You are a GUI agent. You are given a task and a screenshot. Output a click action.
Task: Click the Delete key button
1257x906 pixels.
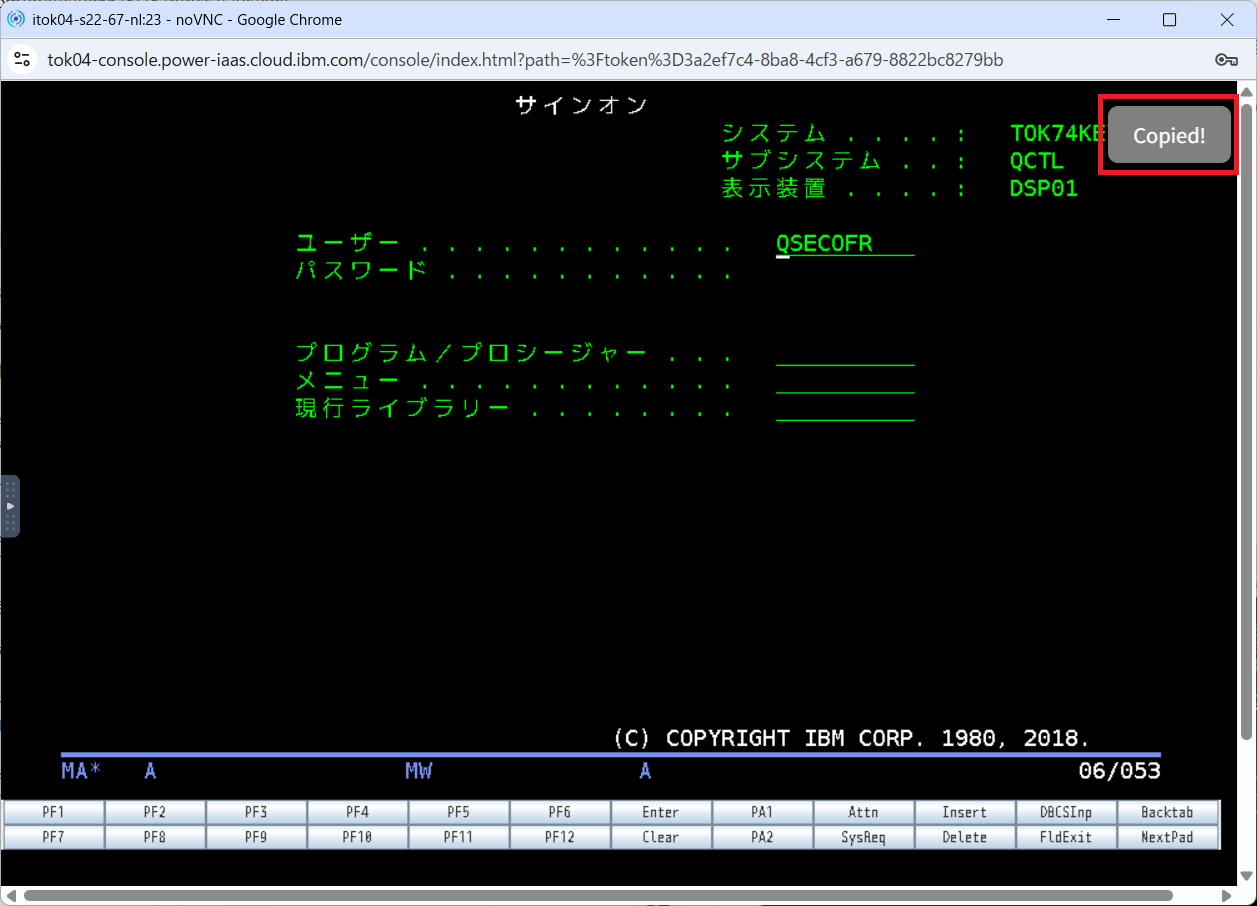(x=965, y=837)
